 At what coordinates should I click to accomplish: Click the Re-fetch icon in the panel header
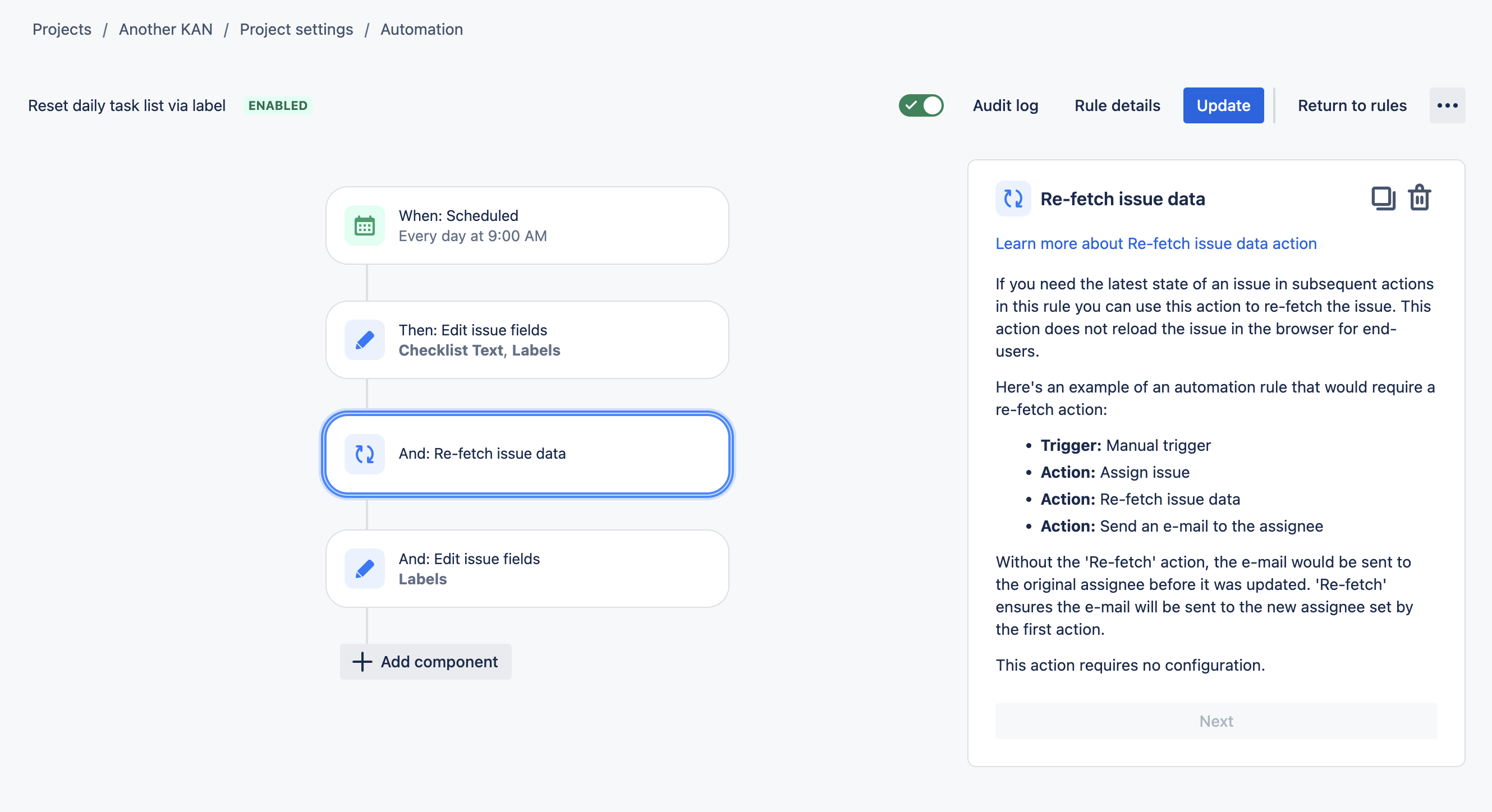pos(1013,199)
